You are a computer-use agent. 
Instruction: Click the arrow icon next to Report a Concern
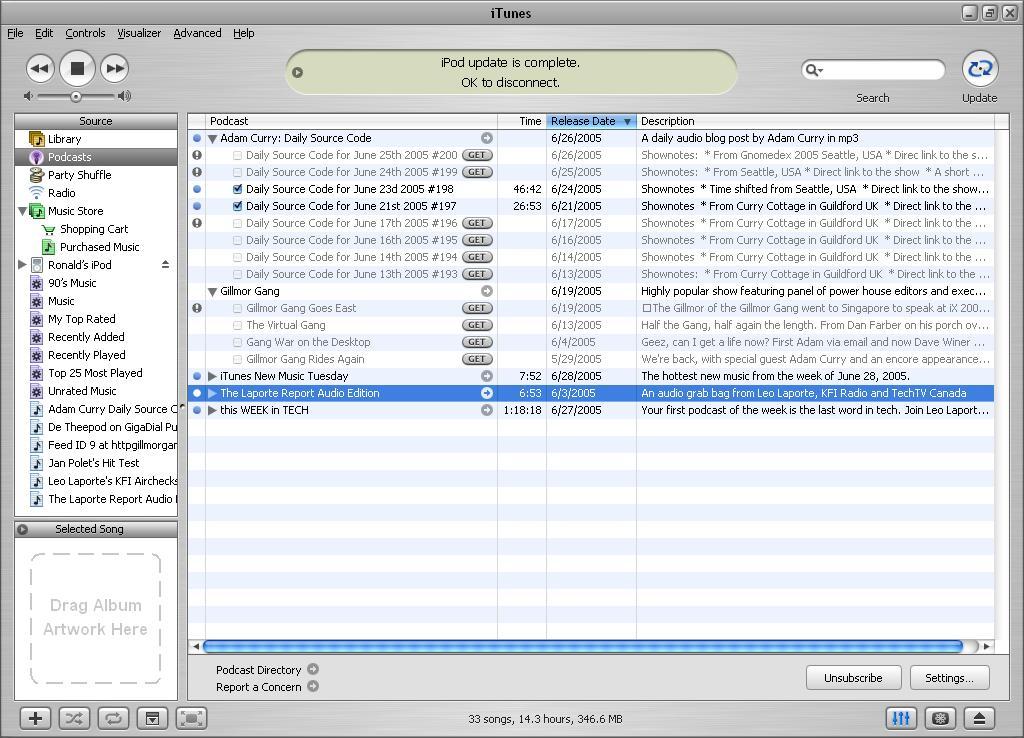(313, 686)
